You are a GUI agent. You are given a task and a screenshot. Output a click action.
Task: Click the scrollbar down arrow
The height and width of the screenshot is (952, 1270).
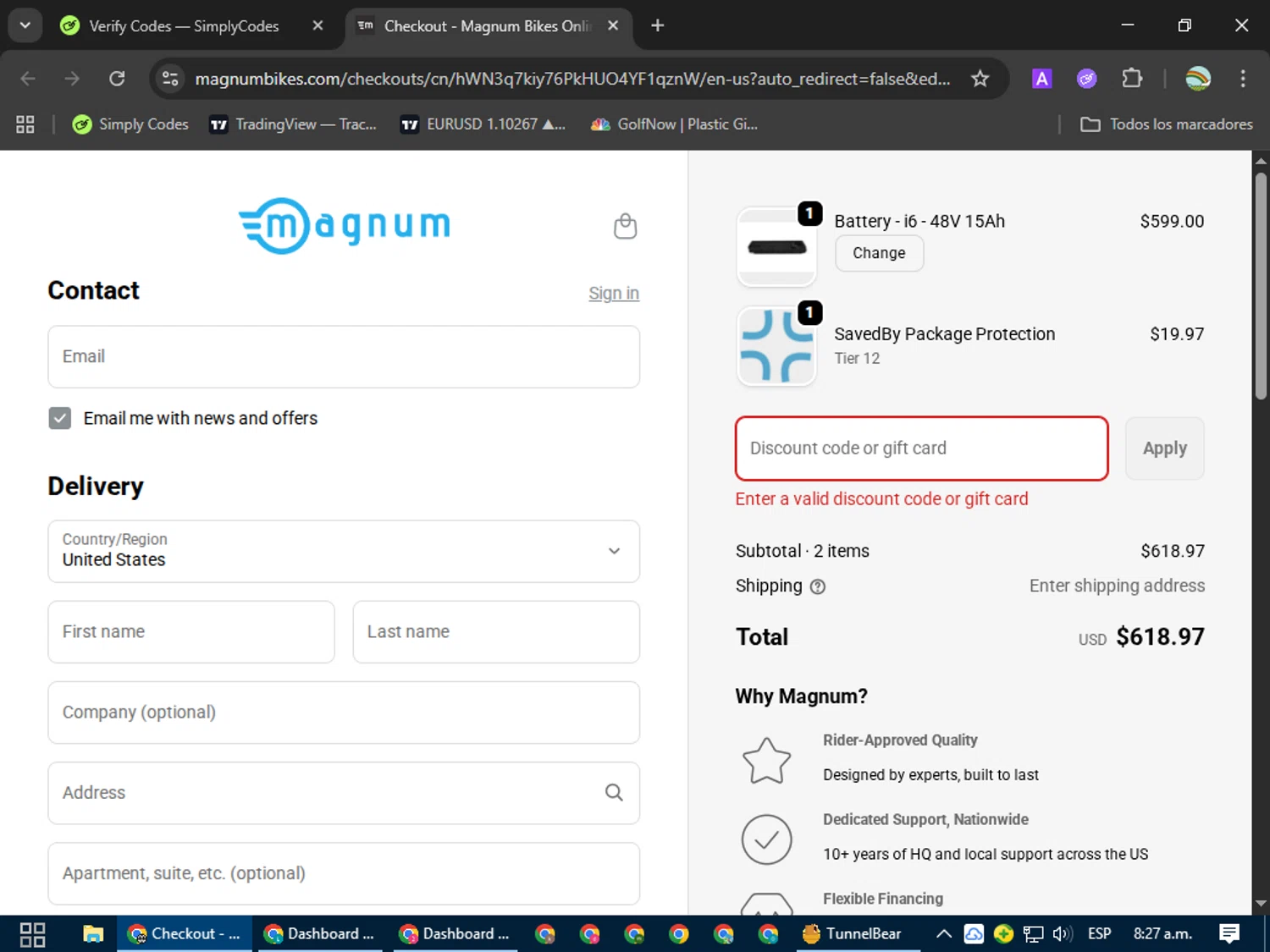(x=1261, y=904)
